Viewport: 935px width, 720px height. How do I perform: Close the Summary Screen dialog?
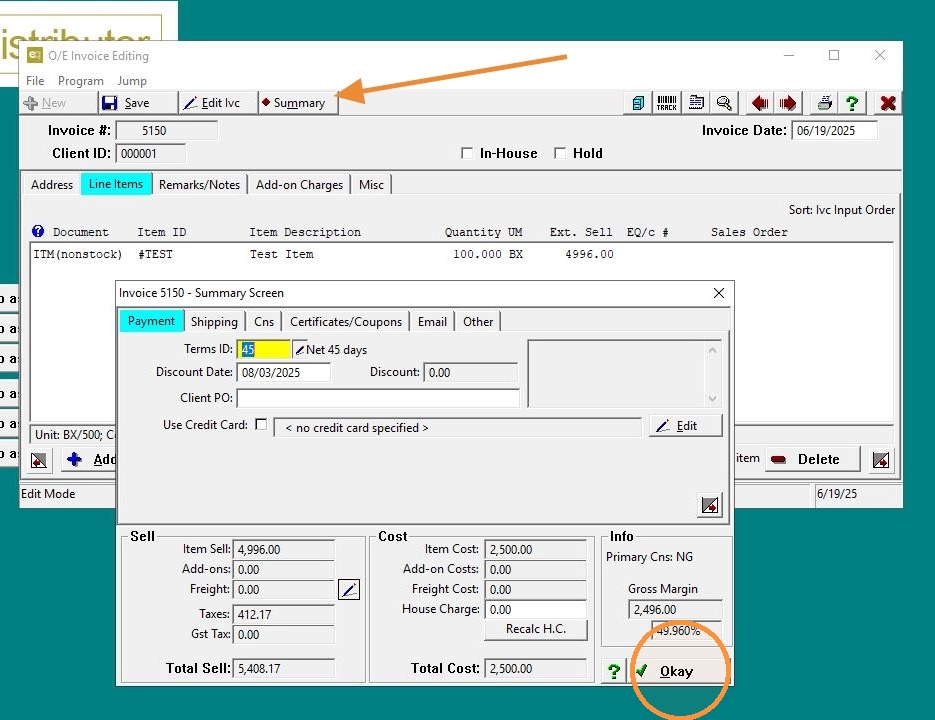coord(719,293)
